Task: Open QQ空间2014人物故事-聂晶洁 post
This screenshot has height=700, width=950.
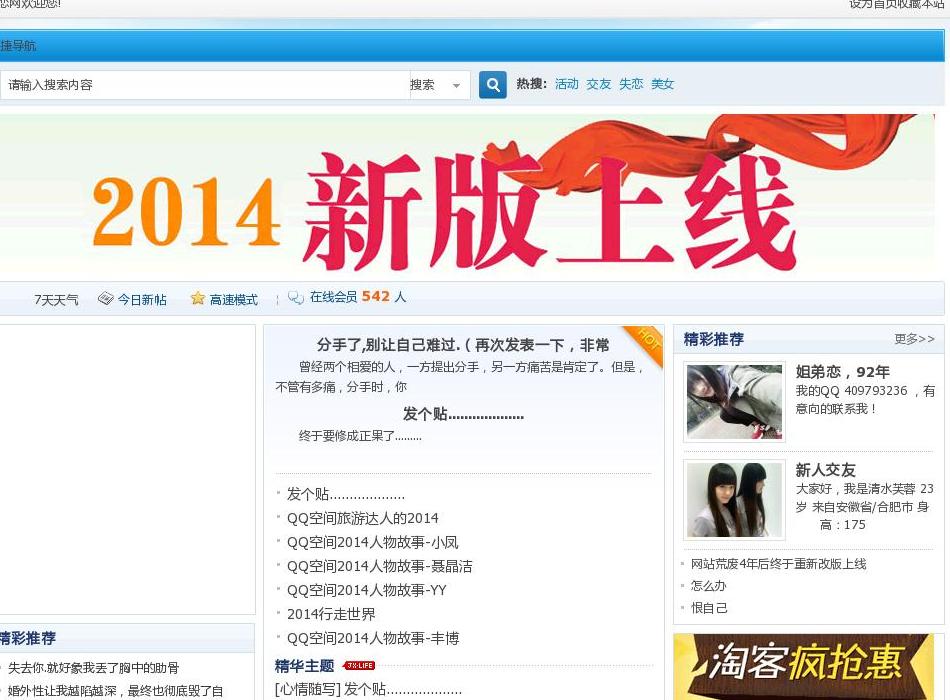Action: click(x=379, y=566)
